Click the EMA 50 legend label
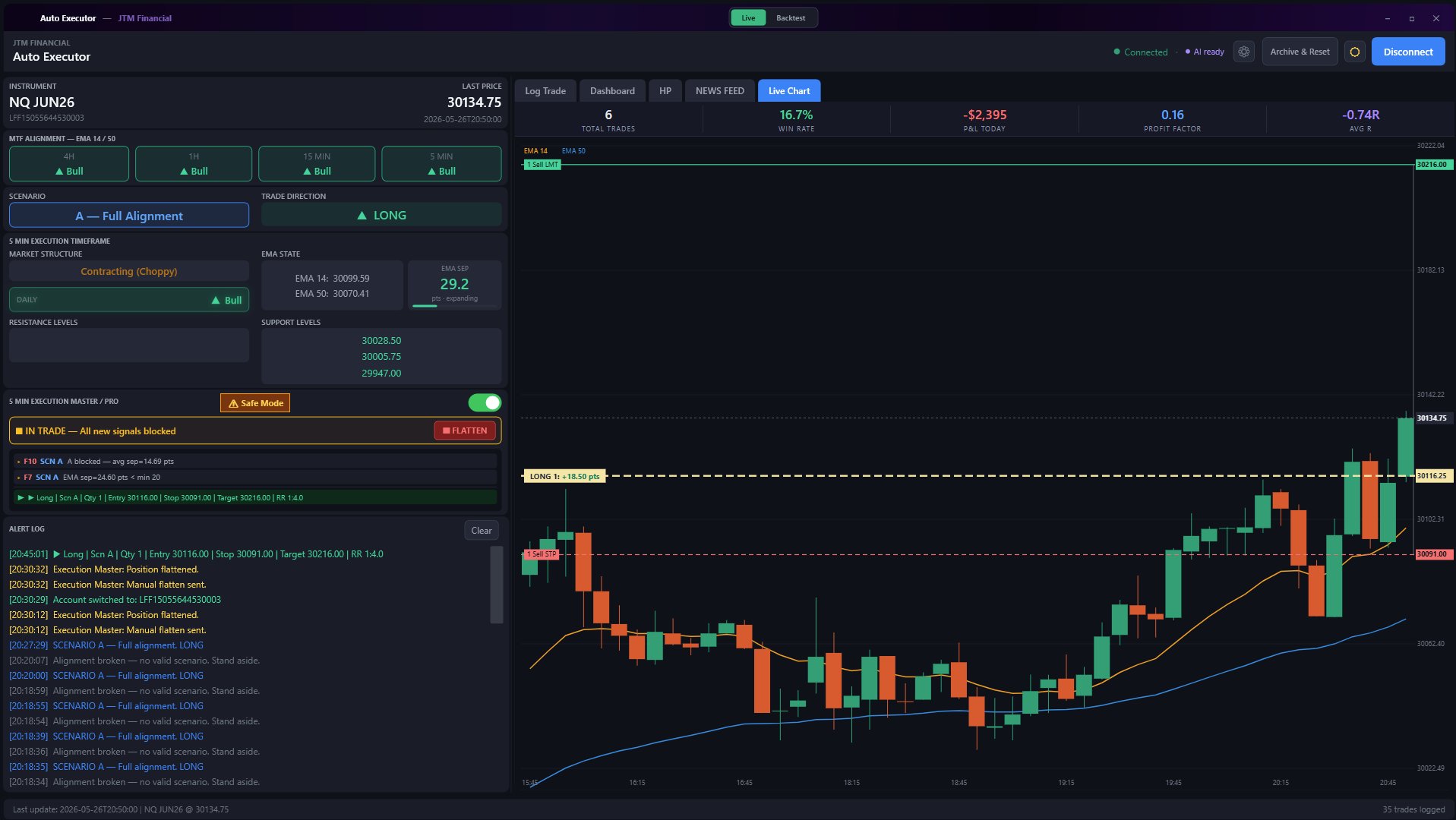This screenshot has height=820, width=1456. tap(573, 151)
